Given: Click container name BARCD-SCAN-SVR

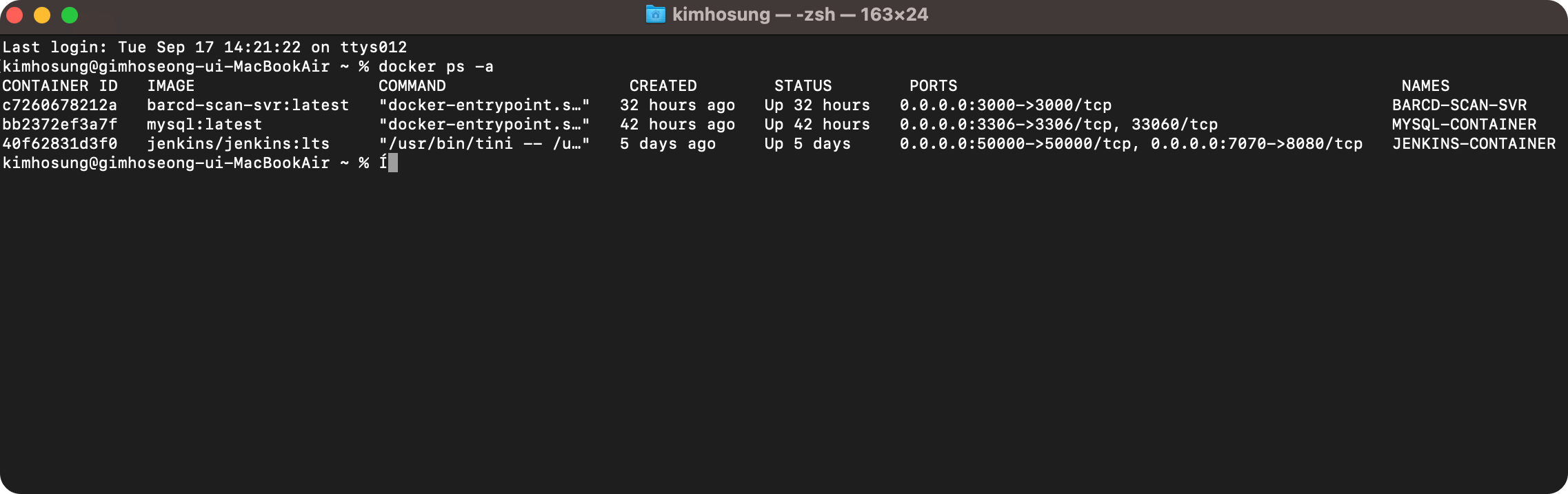Looking at the screenshot, I should (x=1460, y=105).
